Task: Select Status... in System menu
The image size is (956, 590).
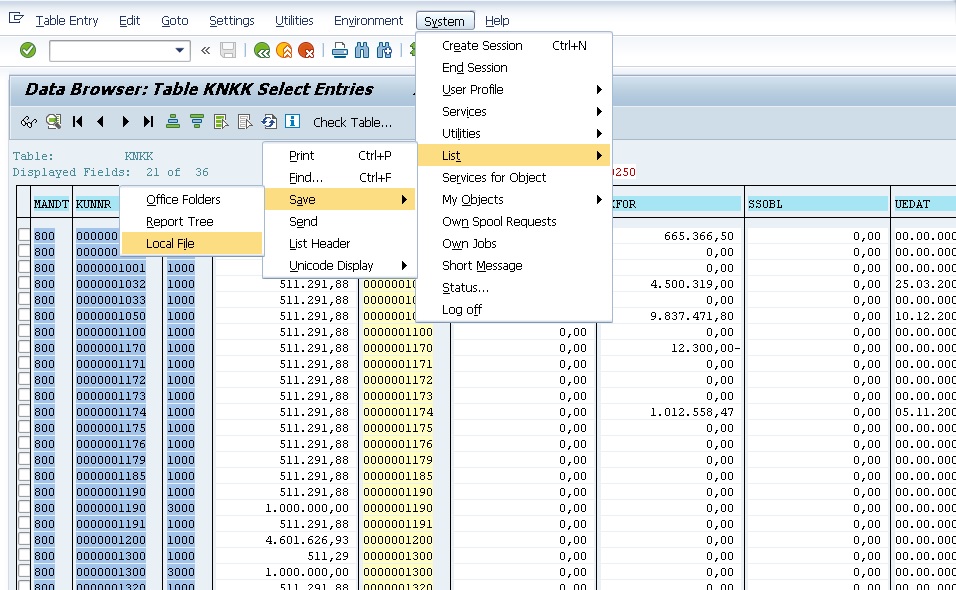Action: tap(515, 287)
